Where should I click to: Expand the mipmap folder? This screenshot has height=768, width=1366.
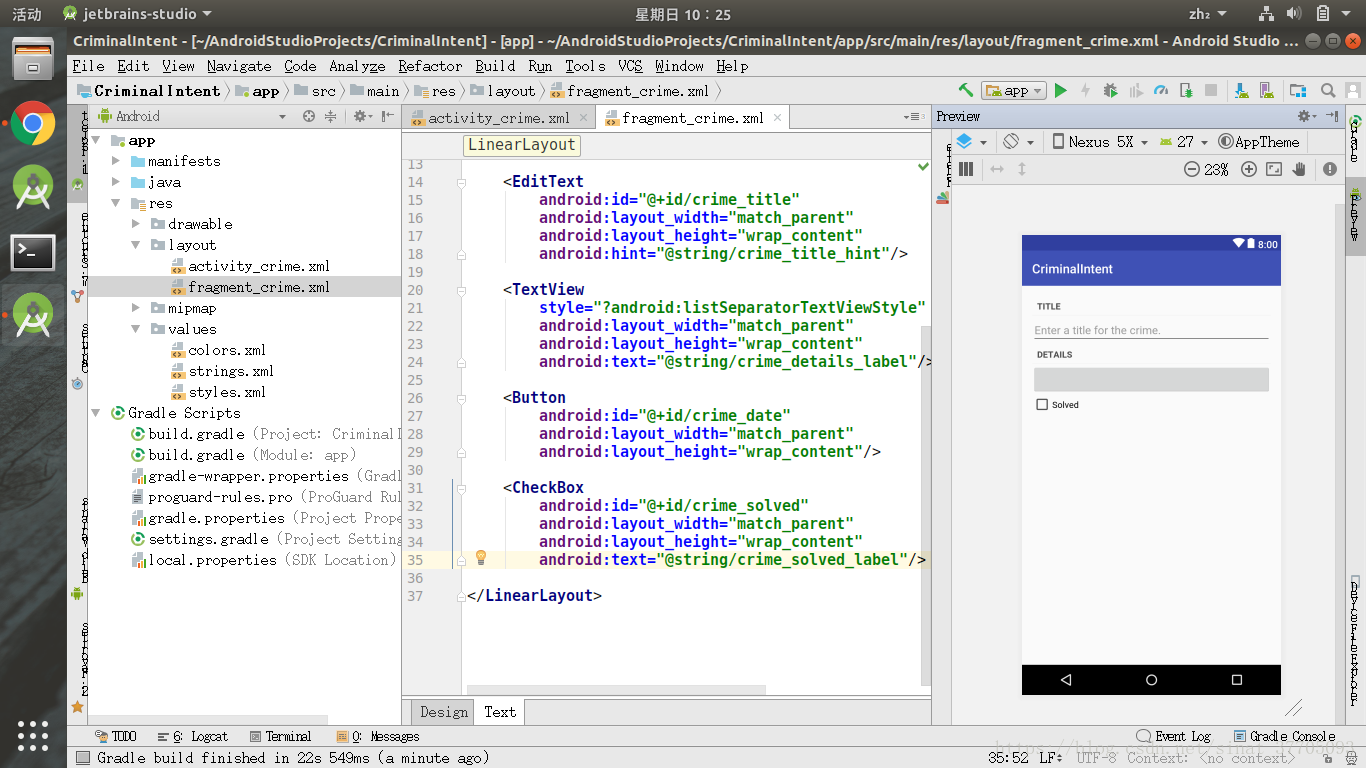pyautogui.click(x=136, y=308)
